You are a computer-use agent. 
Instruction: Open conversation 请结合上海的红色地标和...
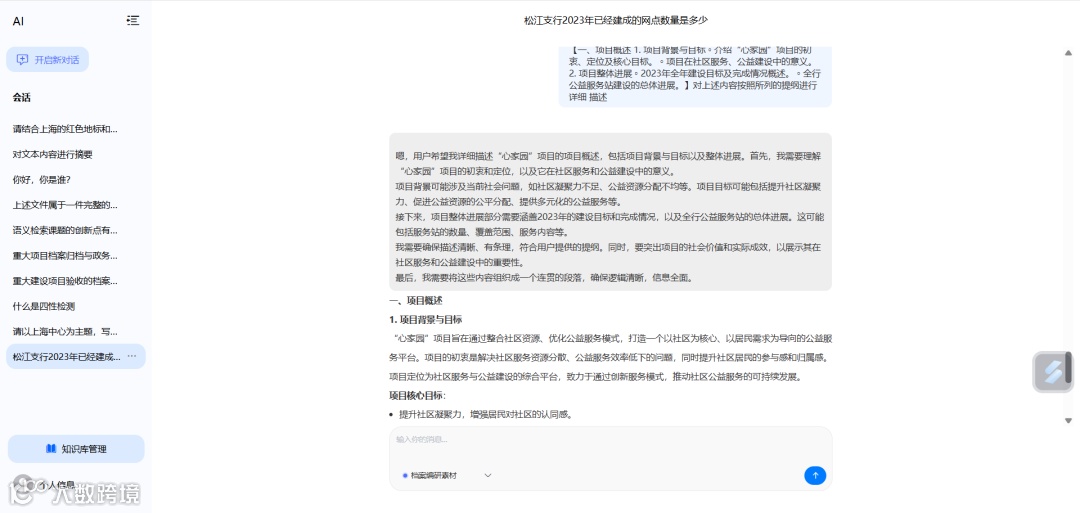tap(65, 129)
